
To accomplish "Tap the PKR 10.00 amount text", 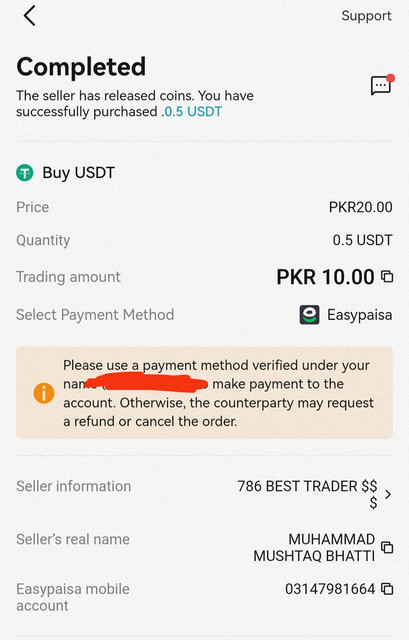I will (325, 277).
